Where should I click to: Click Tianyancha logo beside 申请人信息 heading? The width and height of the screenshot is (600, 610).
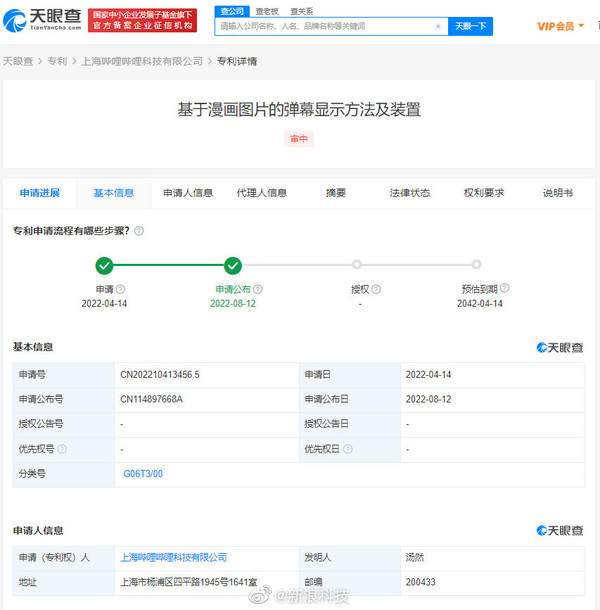point(560,530)
